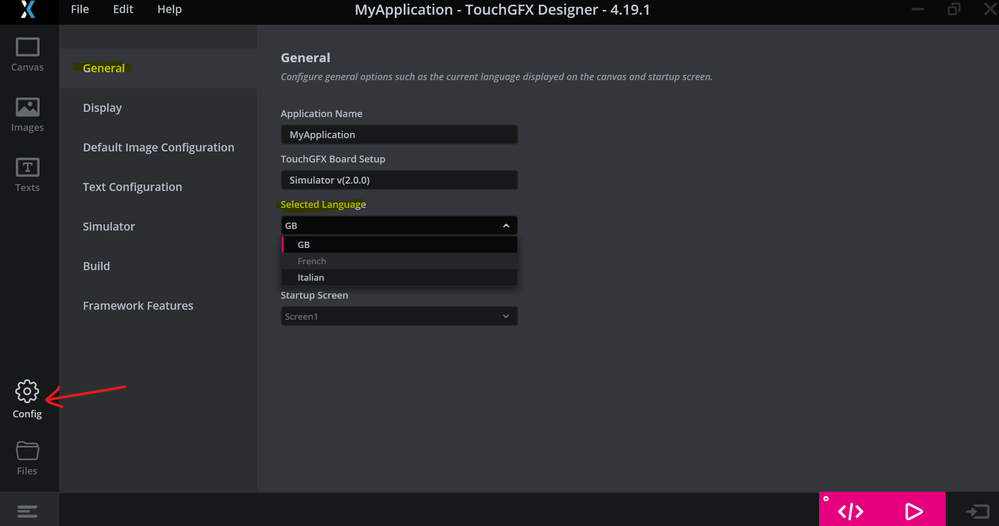This screenshot has height=526, width=999.
Task: Open the Build settings tab
Action: [x=158, y=266]
